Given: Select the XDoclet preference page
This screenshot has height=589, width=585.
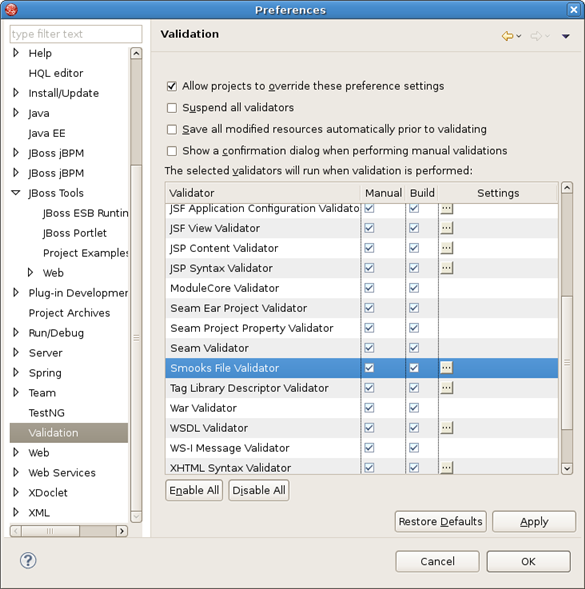Looking at the screenshot, I should (x=48, y=492).
